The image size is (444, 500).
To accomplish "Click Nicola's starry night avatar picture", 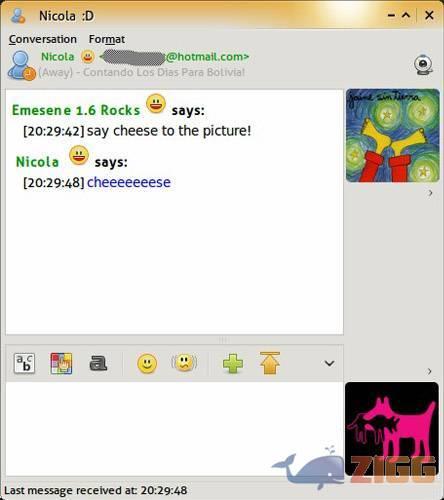I will coord(393,136).
